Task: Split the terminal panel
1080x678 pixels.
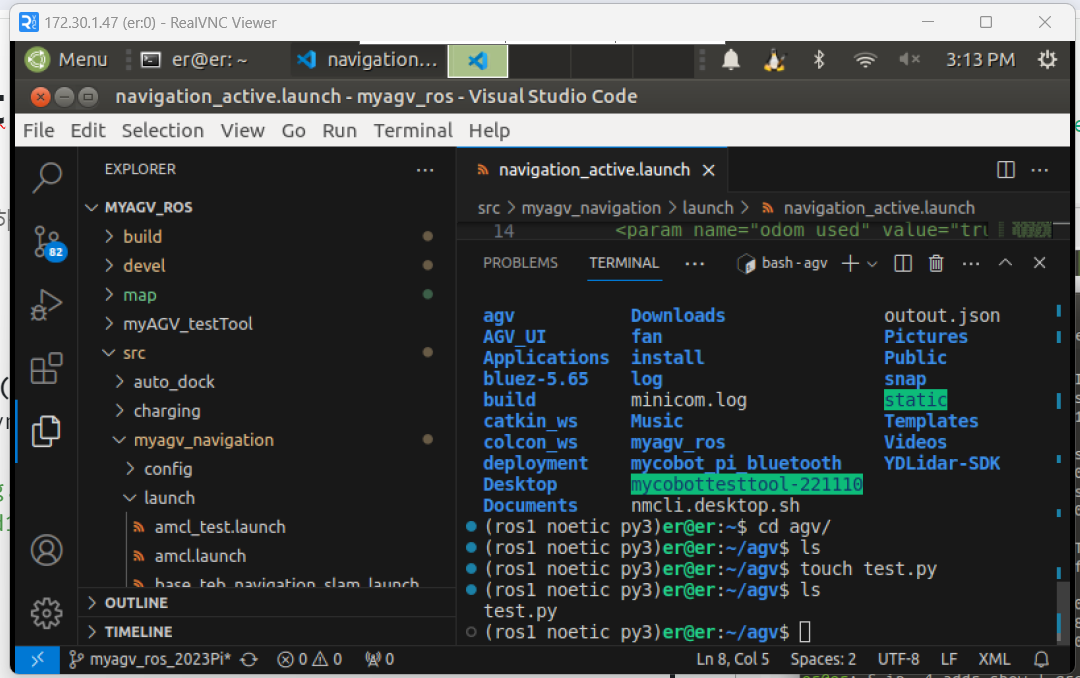Action: click(903, 263)
